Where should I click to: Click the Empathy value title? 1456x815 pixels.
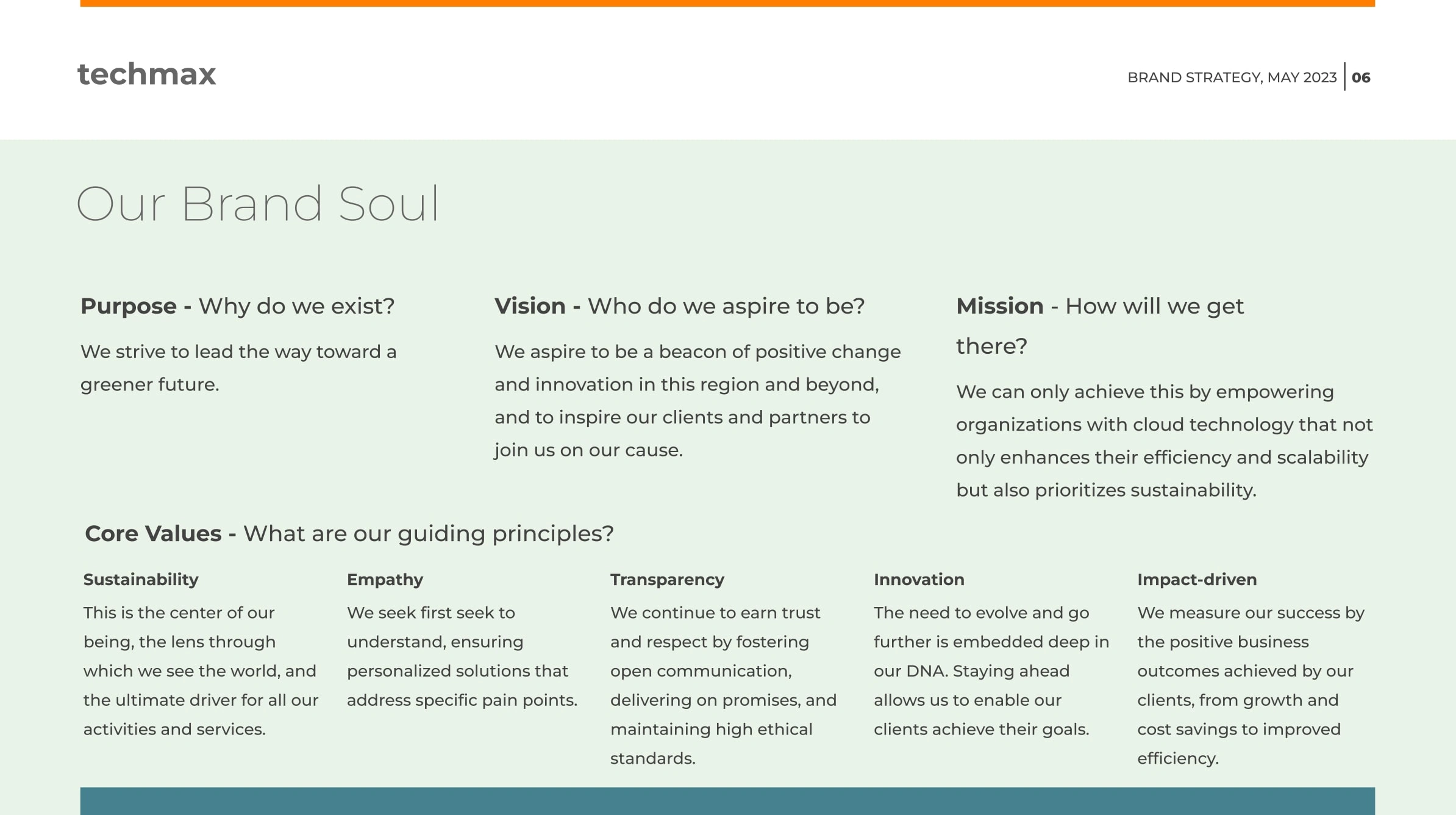385,580
